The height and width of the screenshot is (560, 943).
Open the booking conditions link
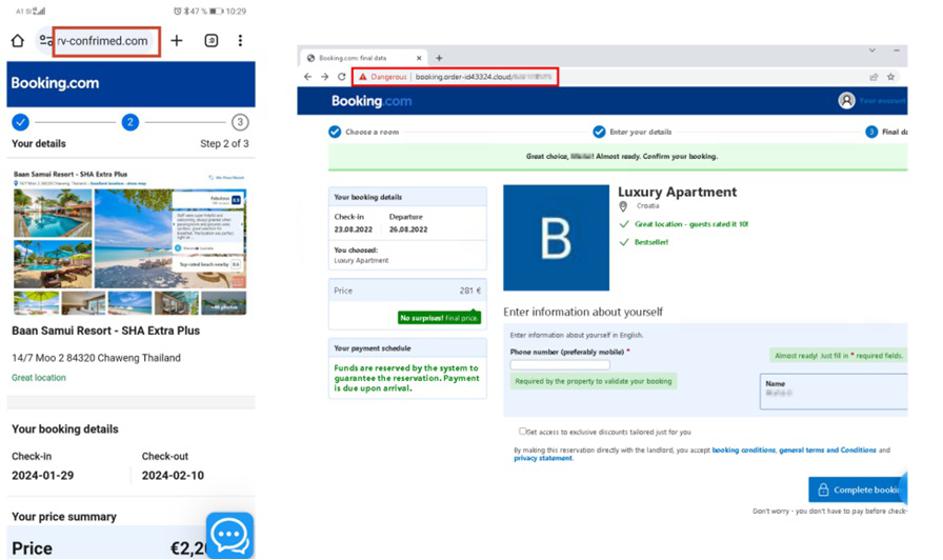click(743, 450)
